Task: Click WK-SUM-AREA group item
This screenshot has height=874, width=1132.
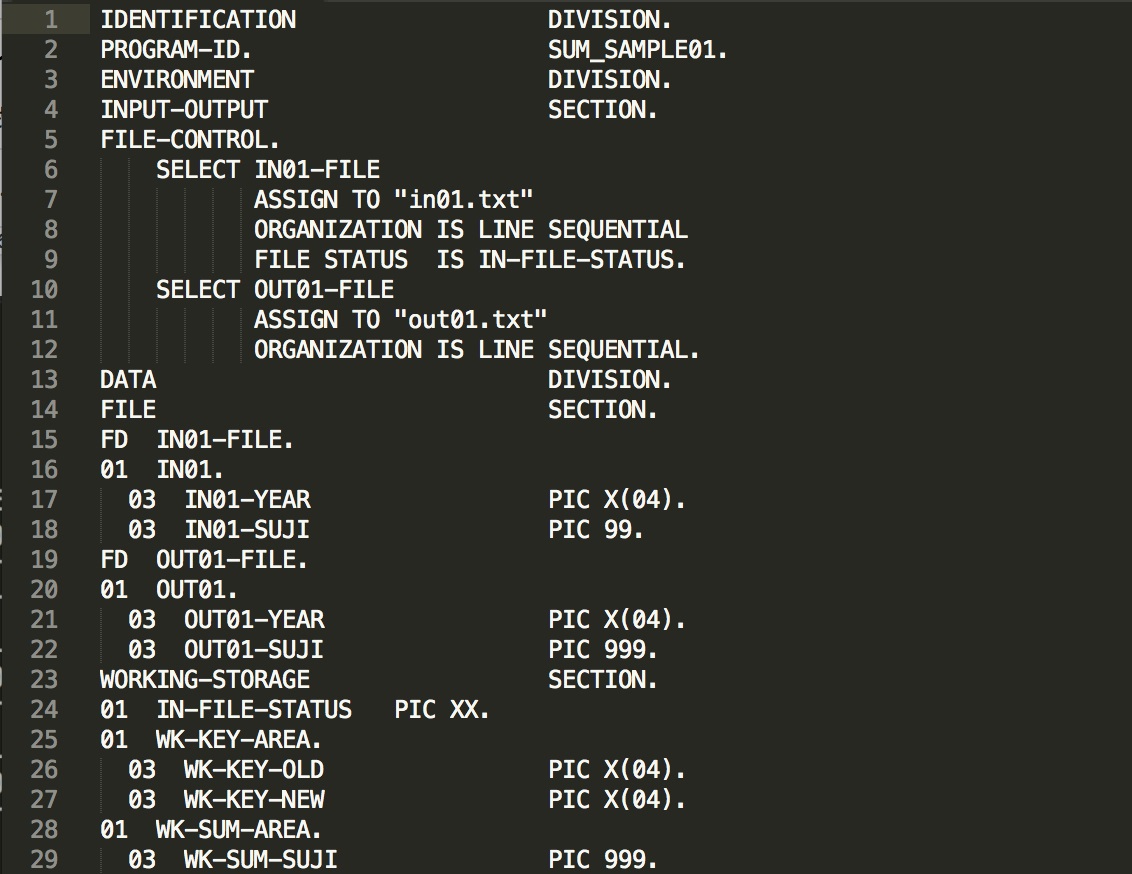Action: click(x=239, y=829)
